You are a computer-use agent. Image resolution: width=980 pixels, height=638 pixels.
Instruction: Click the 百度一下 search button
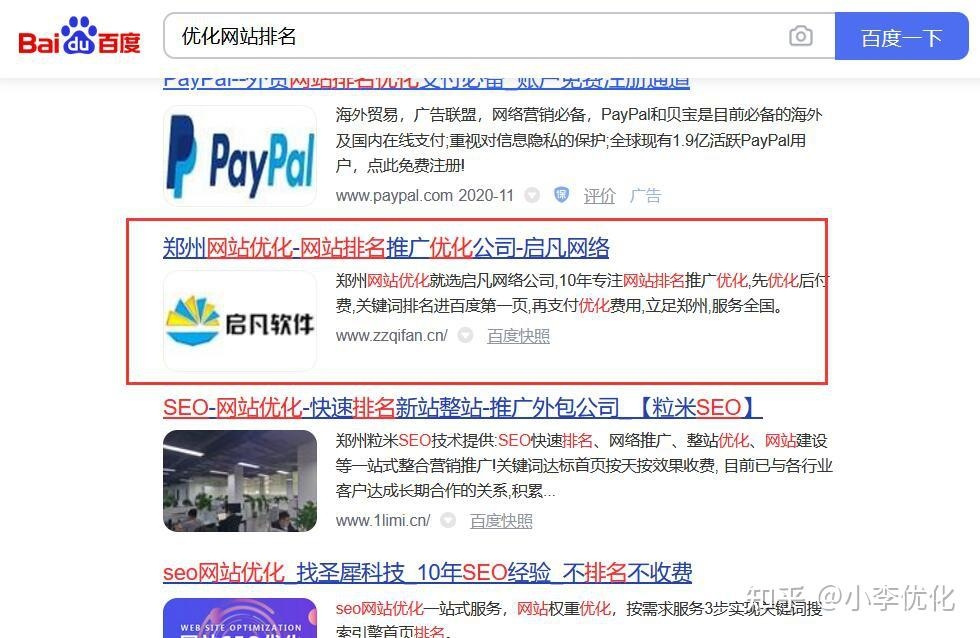click(902, 36)
